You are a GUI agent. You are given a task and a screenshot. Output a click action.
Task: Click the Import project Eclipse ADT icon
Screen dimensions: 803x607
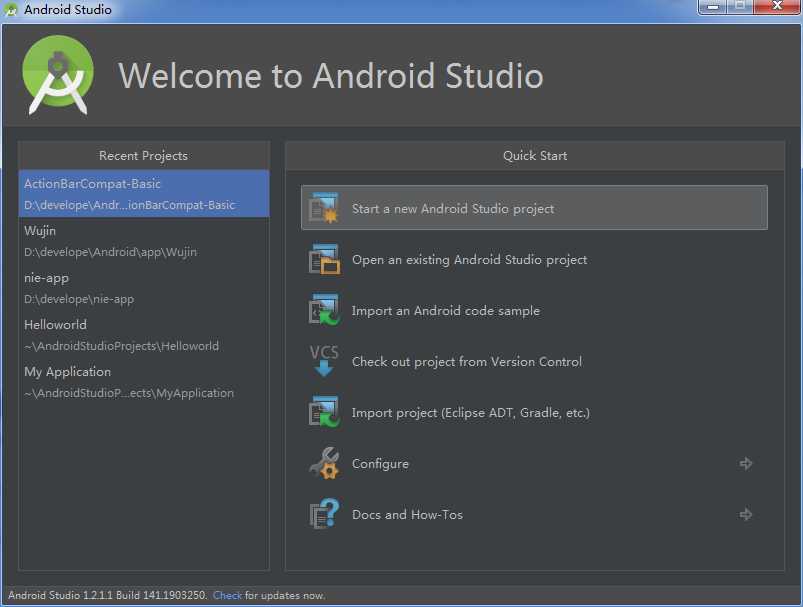tap(324, 412)
